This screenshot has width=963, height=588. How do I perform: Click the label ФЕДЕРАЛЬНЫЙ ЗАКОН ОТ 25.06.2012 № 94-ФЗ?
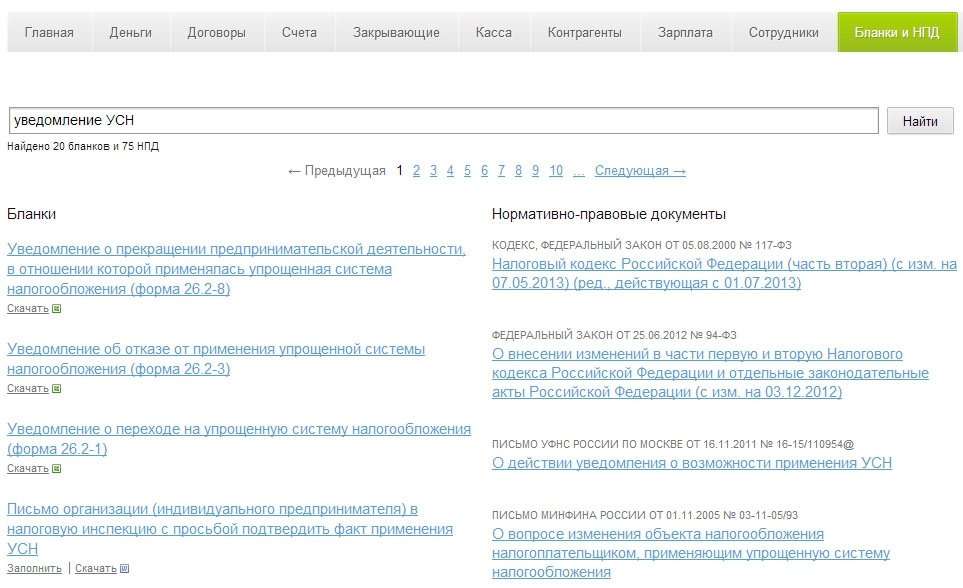614,335
